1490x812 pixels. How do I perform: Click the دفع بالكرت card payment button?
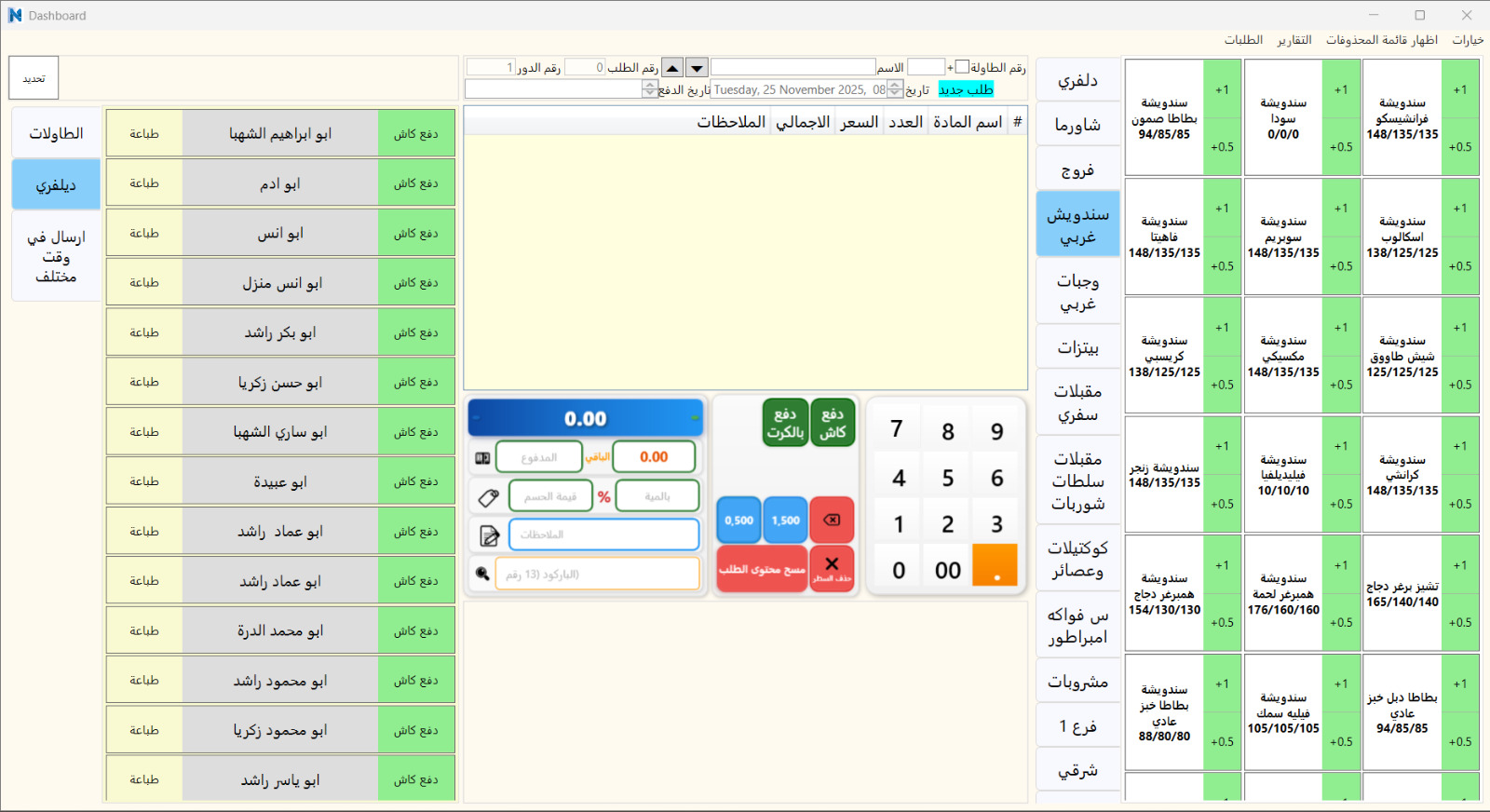(785, 423)
